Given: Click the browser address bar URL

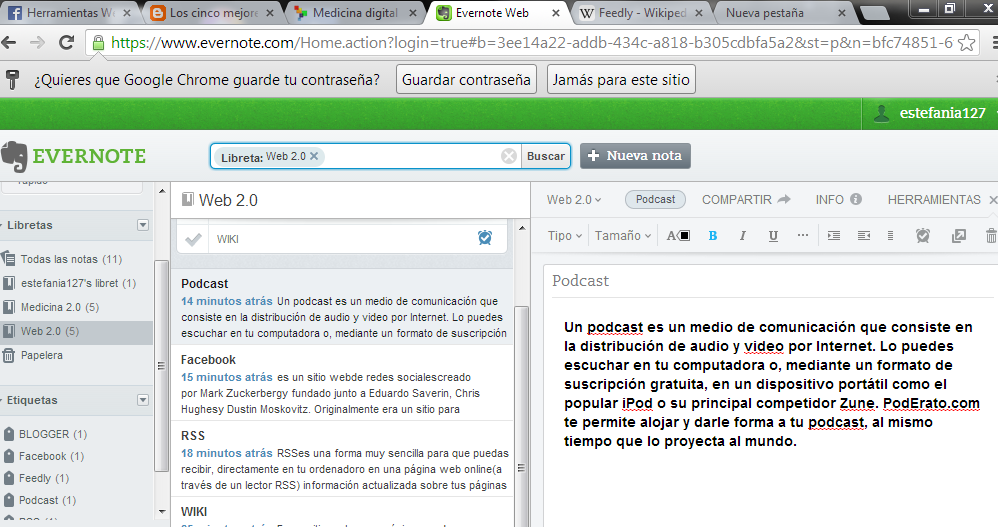Looking at the screenshot, I should tap(531, 43).
